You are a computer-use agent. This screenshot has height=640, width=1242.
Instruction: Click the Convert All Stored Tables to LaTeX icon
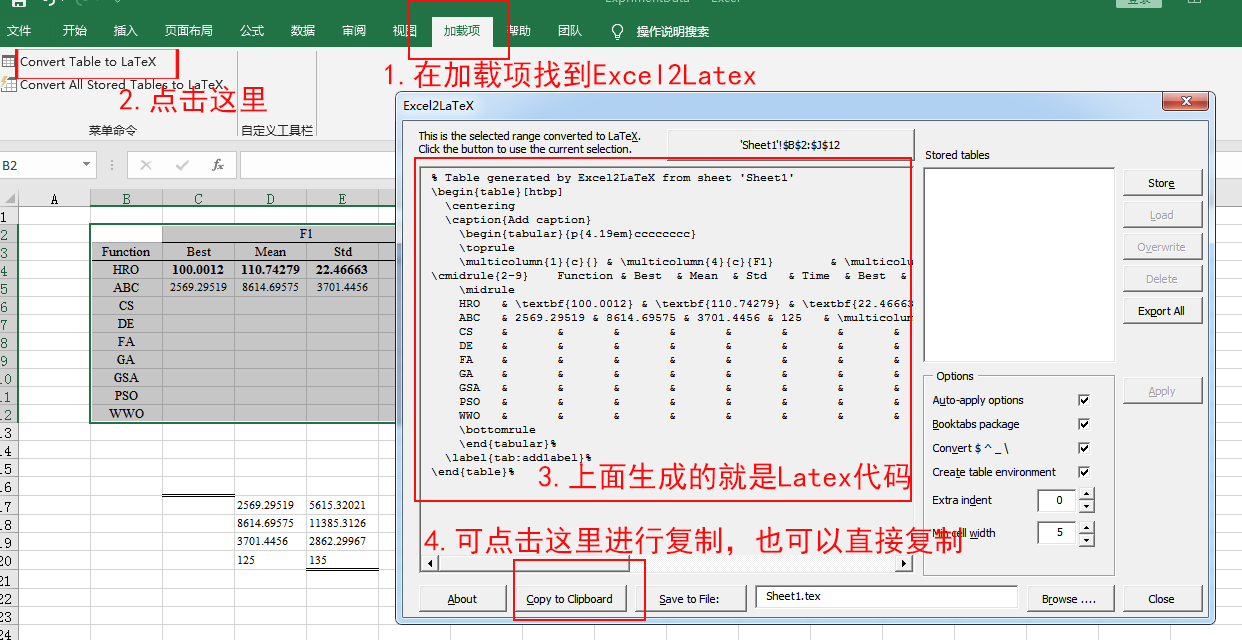[9, 84]
